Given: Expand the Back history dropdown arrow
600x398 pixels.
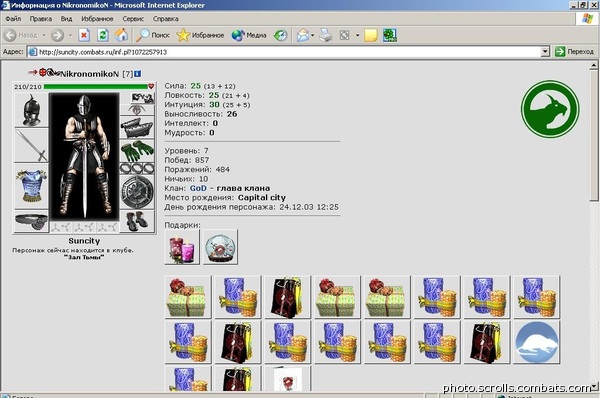Looking at the screenshot, I should click(44, 35).
